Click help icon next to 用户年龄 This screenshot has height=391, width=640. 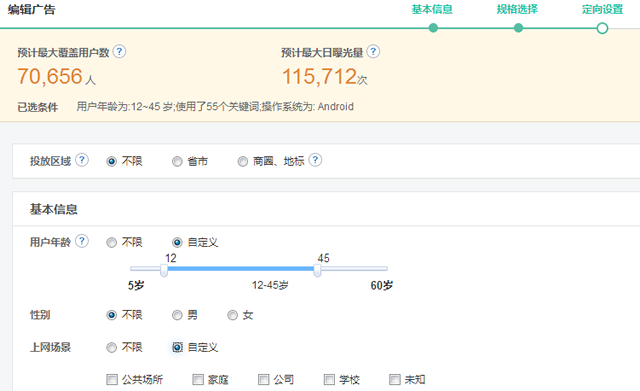click(82, 241)
